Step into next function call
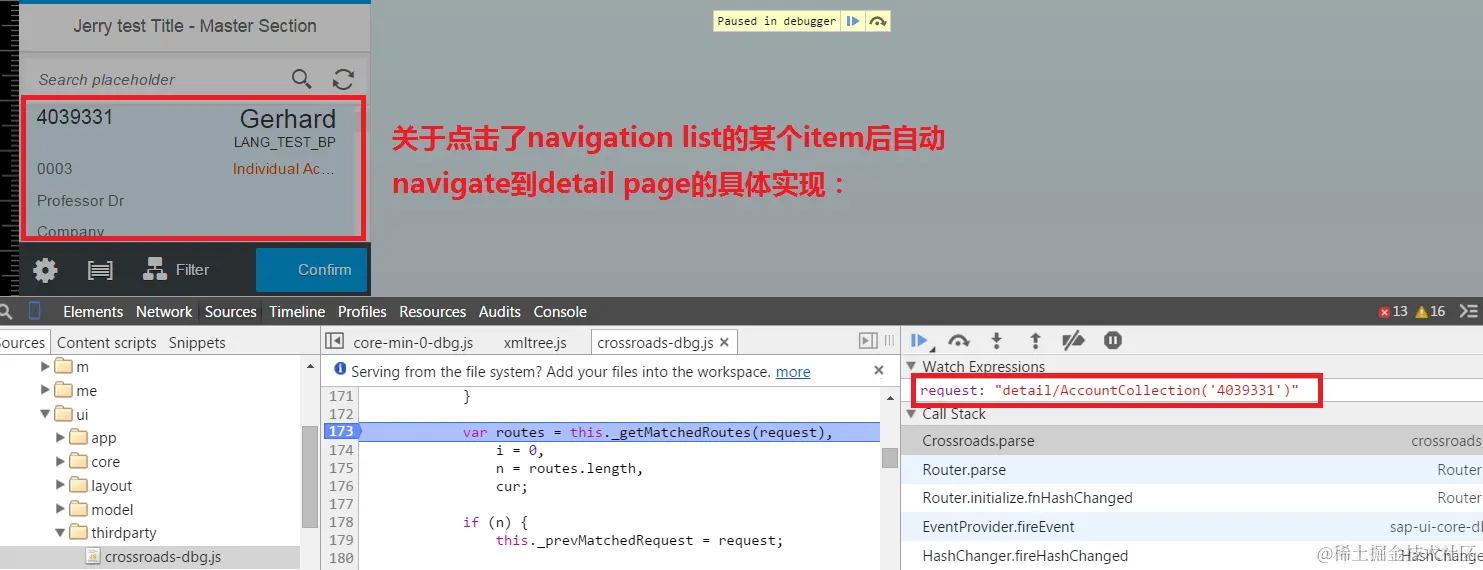The width and height of the screenshot is (1483, 570). point(996,341)
